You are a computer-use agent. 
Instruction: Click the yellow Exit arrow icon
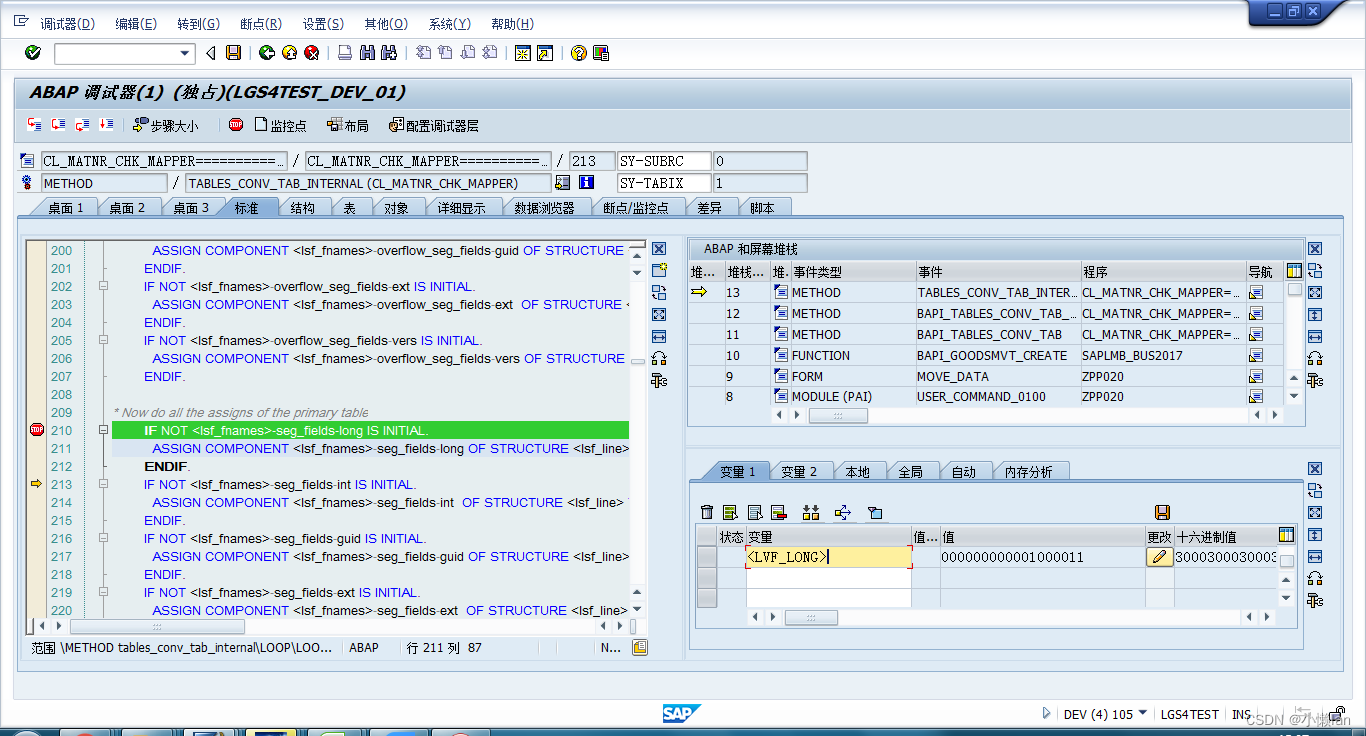pyautogui.click(x=289, y=53)
